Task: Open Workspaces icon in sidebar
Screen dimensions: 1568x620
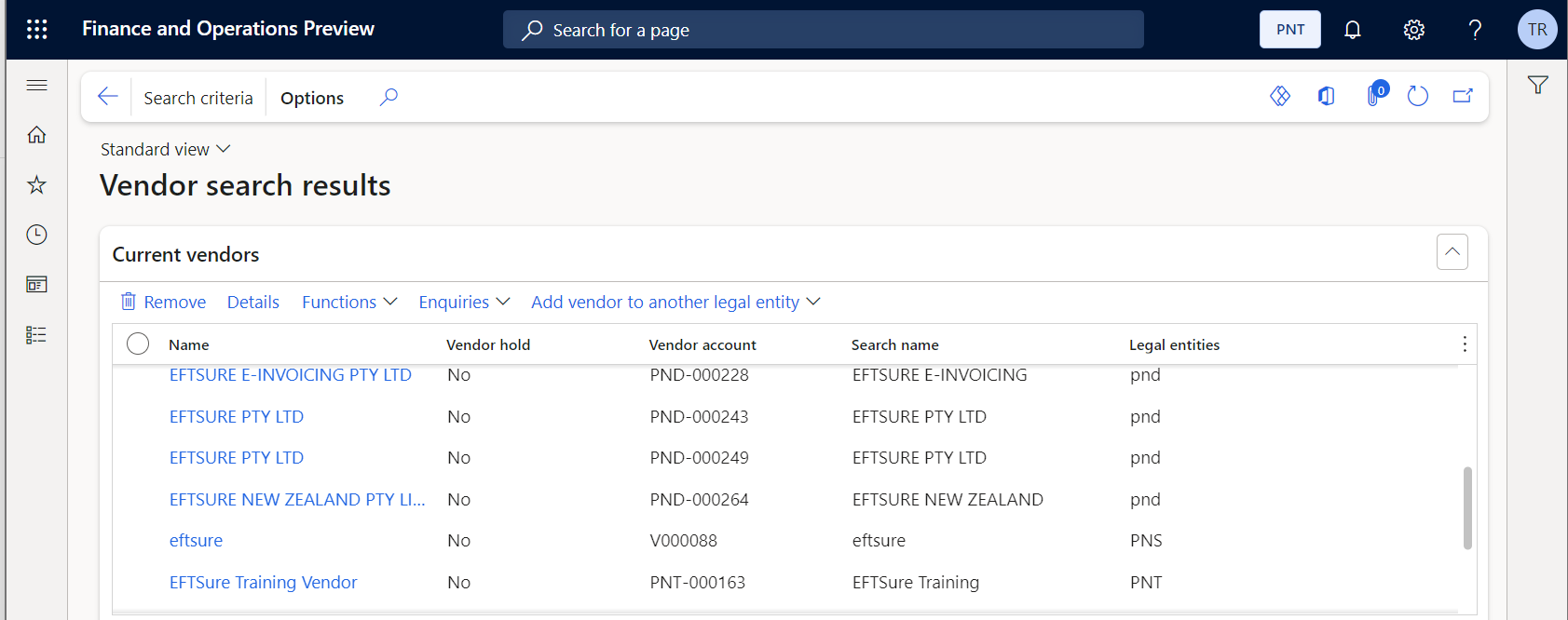Action: [37, 285]
